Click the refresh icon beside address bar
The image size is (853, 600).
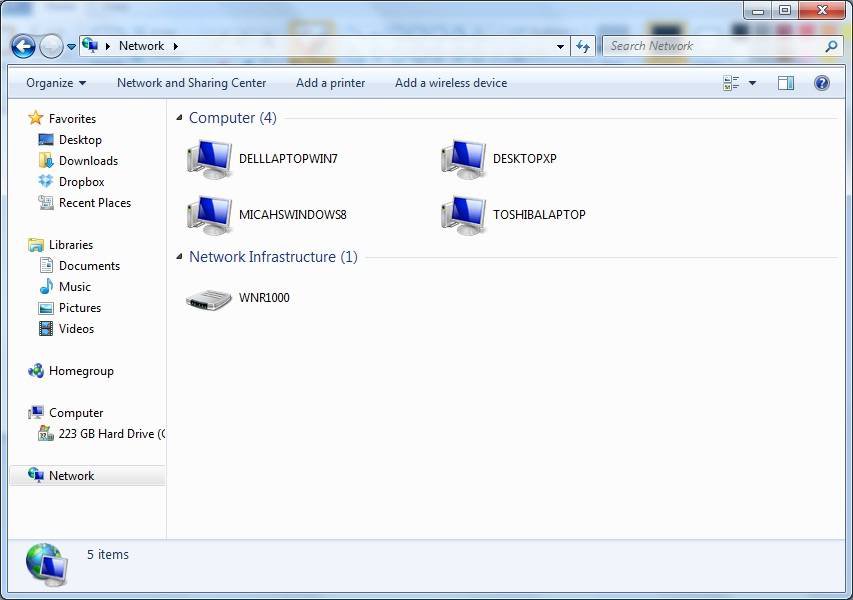[x=584, y=46]
